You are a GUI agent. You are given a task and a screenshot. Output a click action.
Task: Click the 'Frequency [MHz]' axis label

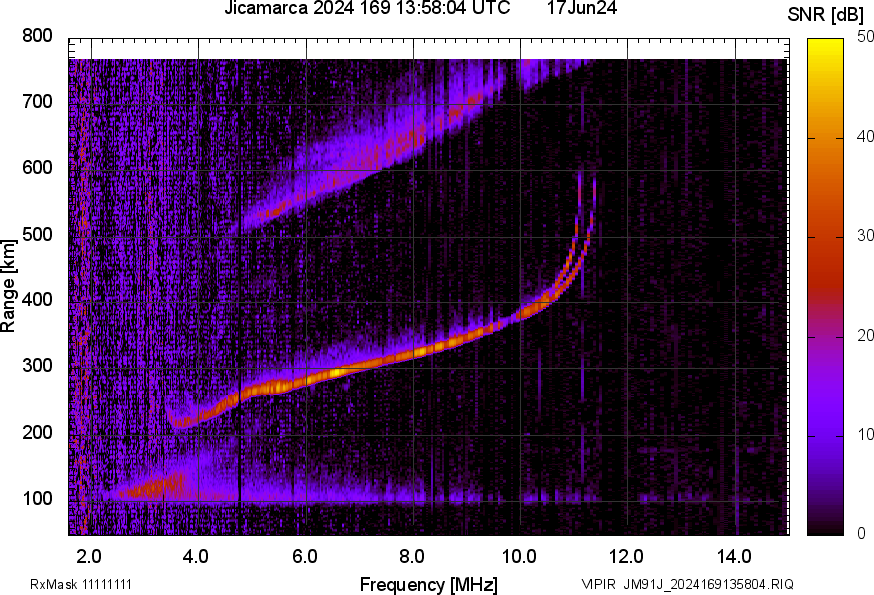coord(429,584)
